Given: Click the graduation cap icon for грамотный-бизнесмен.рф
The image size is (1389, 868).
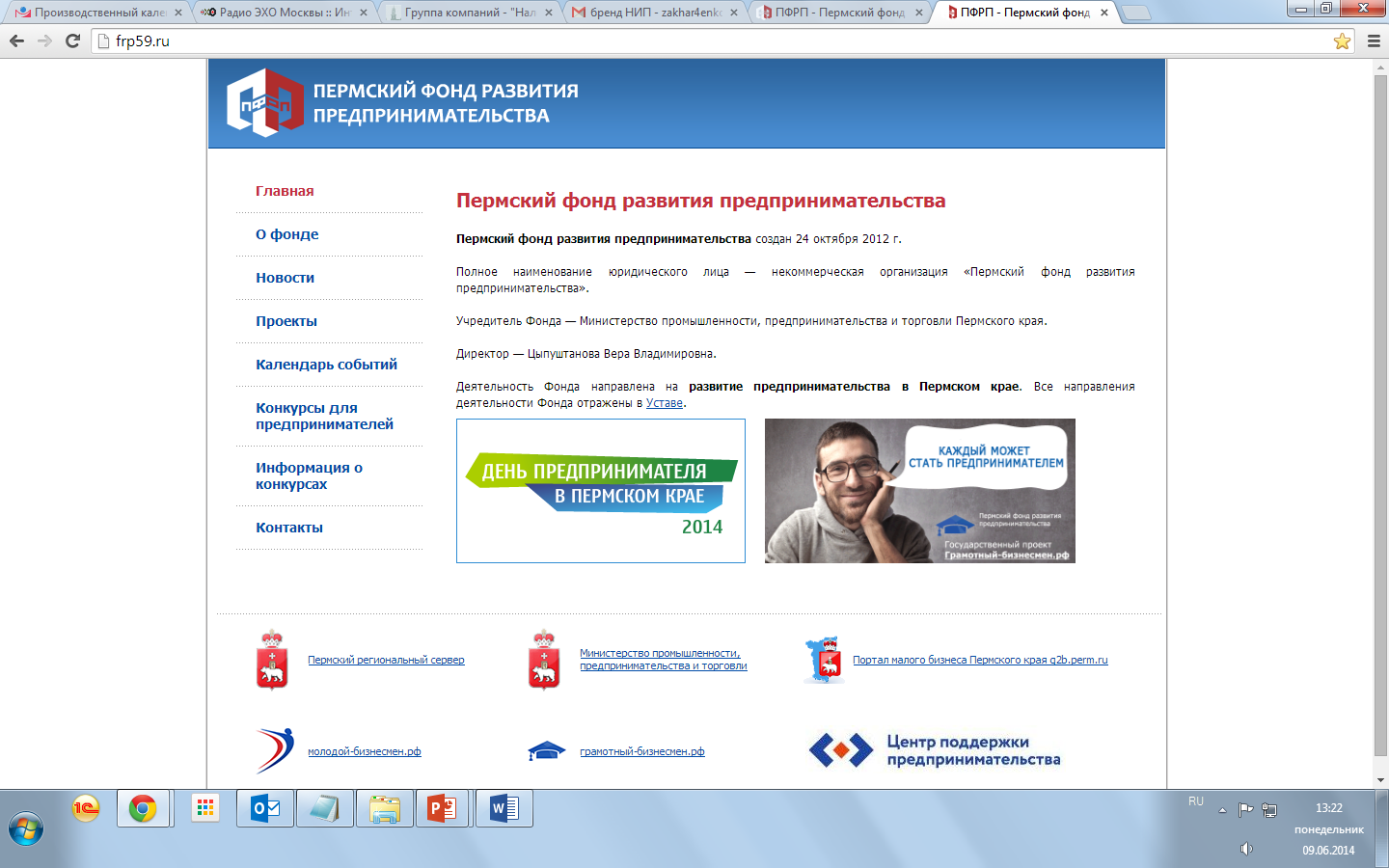Looking at the screenshot, I should point(546,751).
